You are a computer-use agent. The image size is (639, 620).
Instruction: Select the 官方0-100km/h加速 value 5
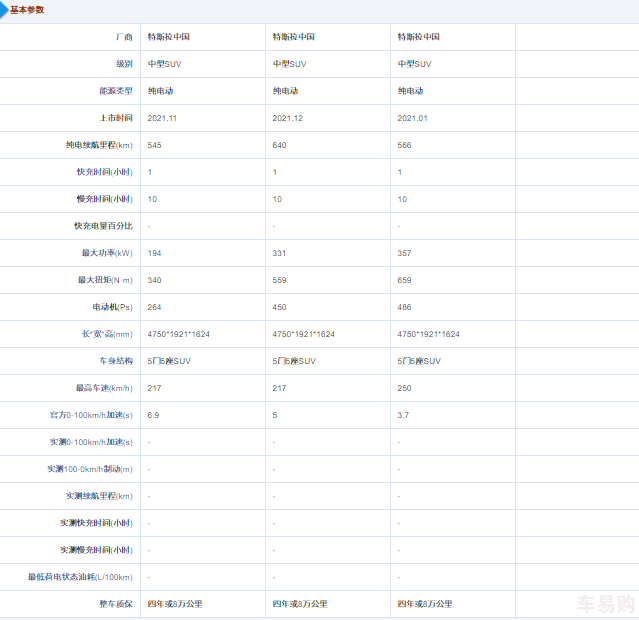(275, 415)
